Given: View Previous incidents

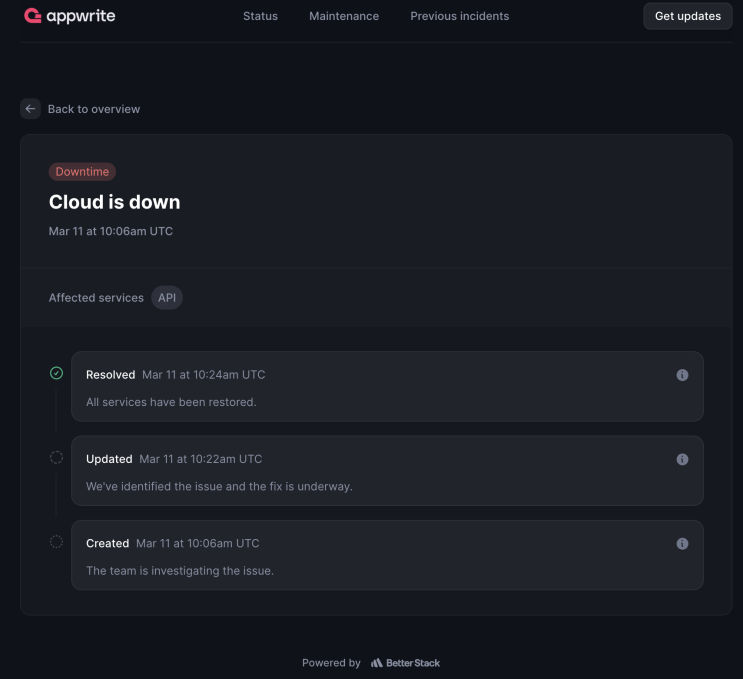Looking at the screenshot, I should click(459, 16).
